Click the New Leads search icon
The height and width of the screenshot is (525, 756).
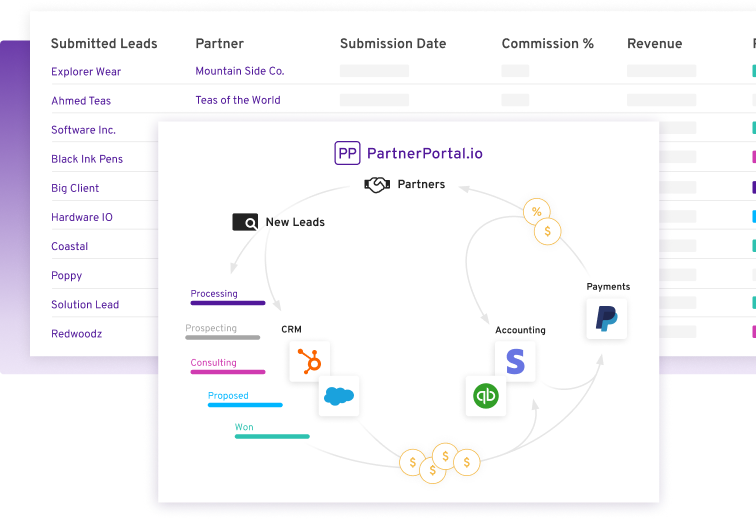[x=245, y=222]
